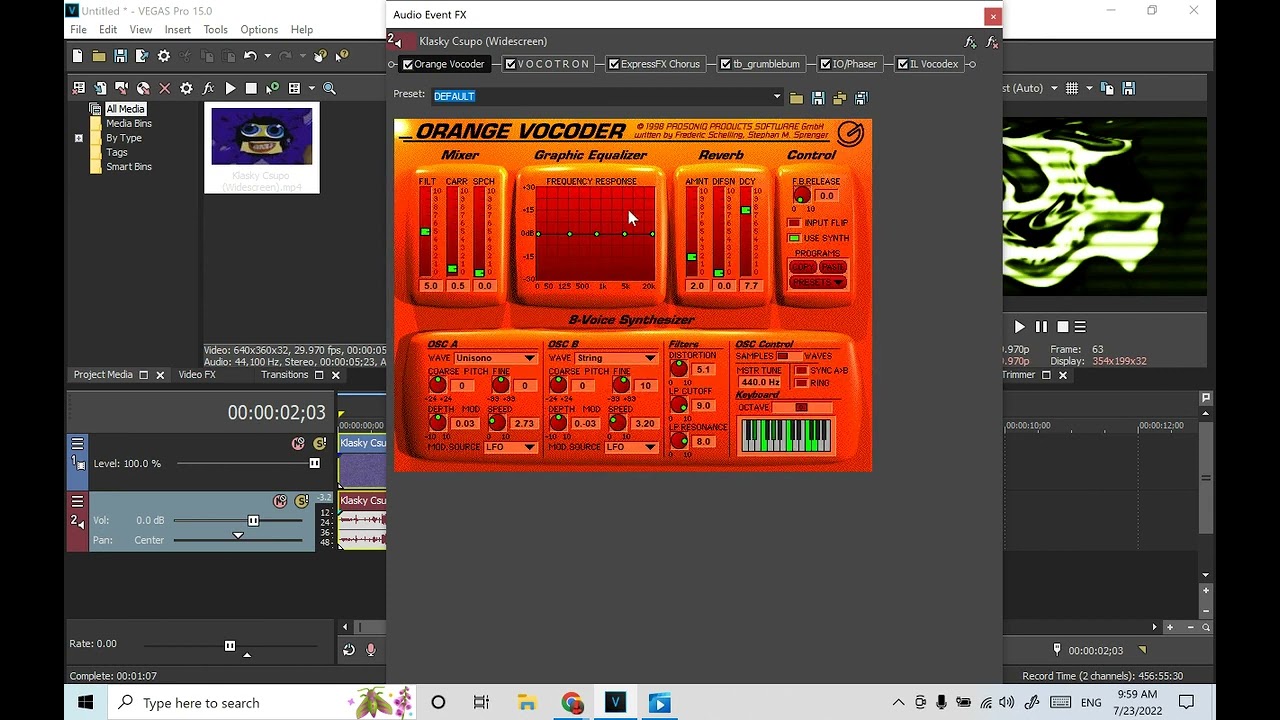The width and height of the screenshot is (1280, 720).
Task: Click the Search media magnifier icon
Action: [x=329, y=88]
